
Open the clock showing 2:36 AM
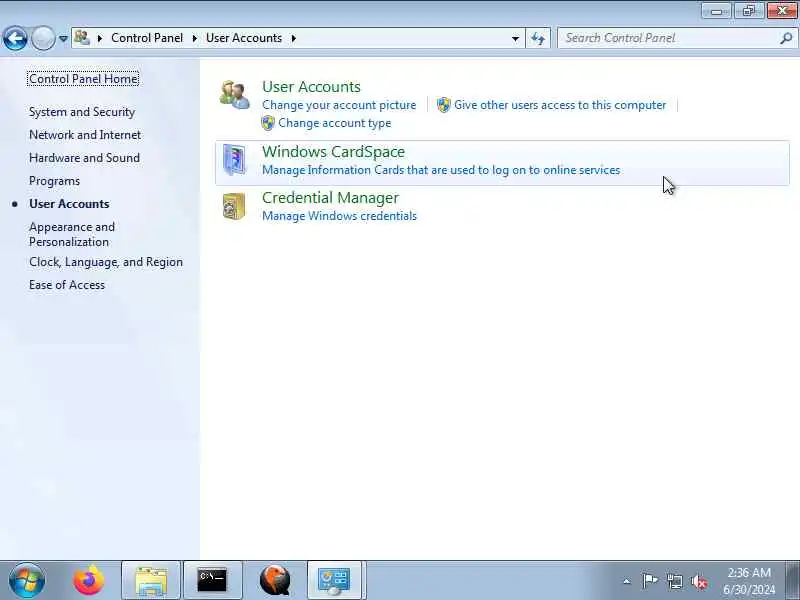749,581
